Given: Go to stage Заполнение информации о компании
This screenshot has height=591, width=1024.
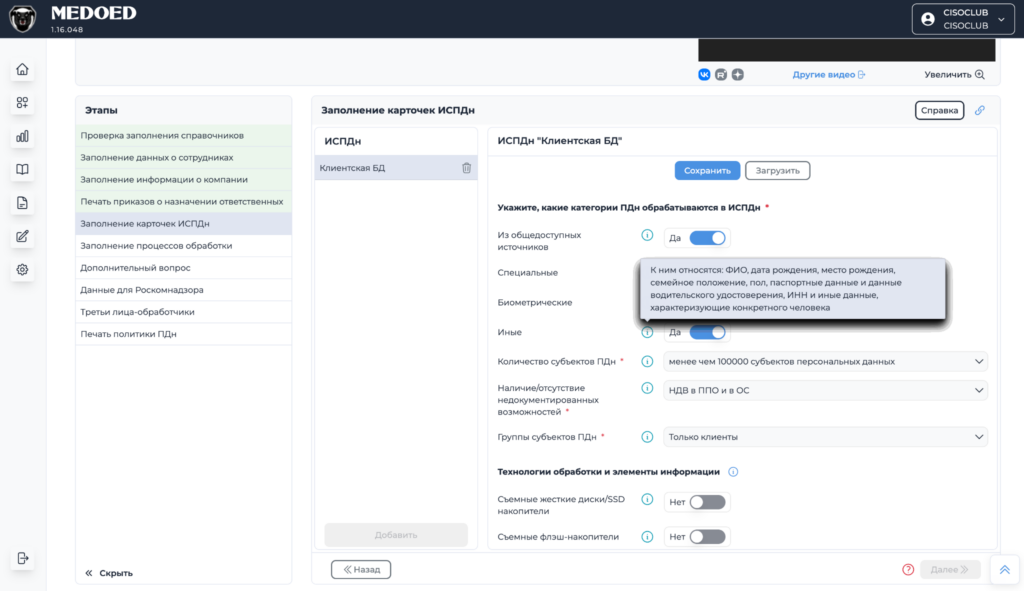Looking at the screenshot, I should [x=184, y=180].
